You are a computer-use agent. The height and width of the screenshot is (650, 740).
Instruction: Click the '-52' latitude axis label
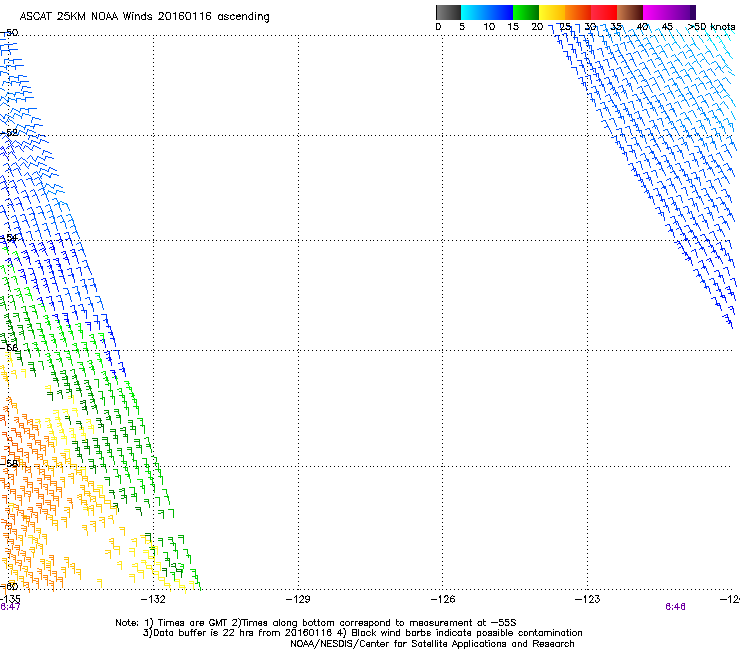point(9,133)
